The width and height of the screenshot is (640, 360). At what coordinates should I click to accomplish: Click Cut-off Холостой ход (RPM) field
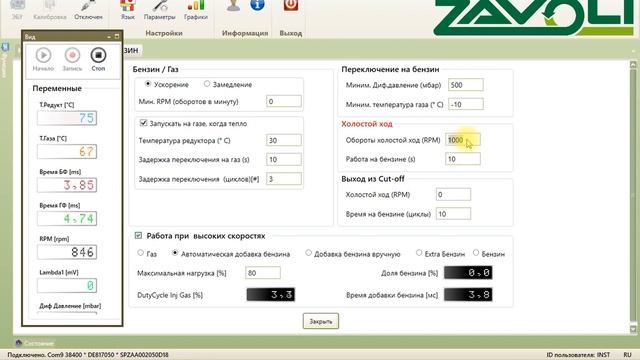pos(453,194)
